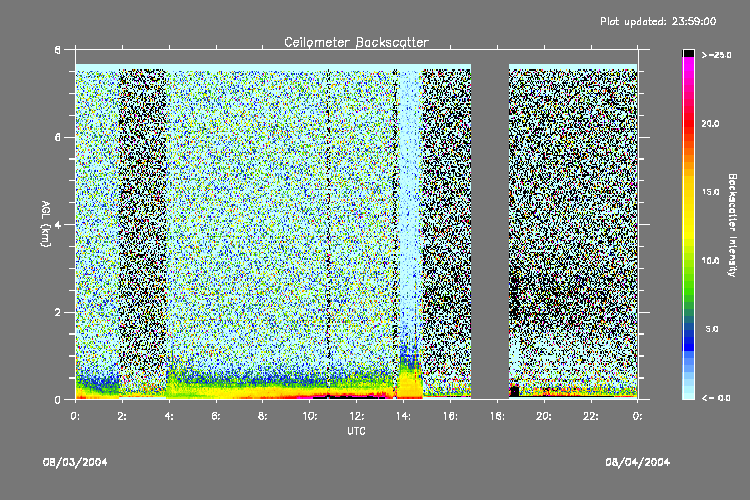The height and width of the screenshot is (500, 750).
Task: Click the 'Backscatter Intensity' colorbar title
Action: (732, 225)
